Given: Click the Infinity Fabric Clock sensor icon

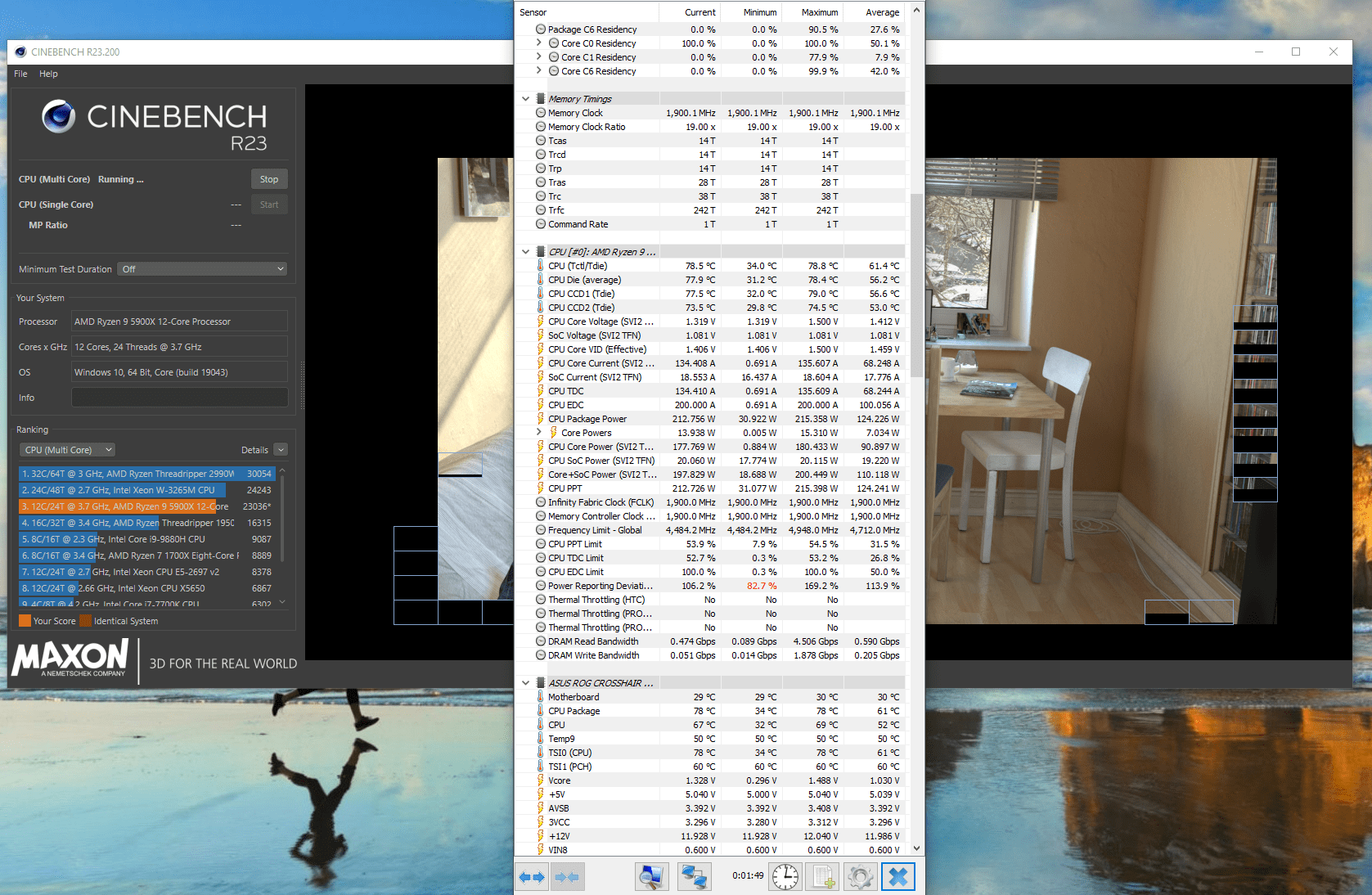Looking at the screenshot, I should (x=541, y=502).
